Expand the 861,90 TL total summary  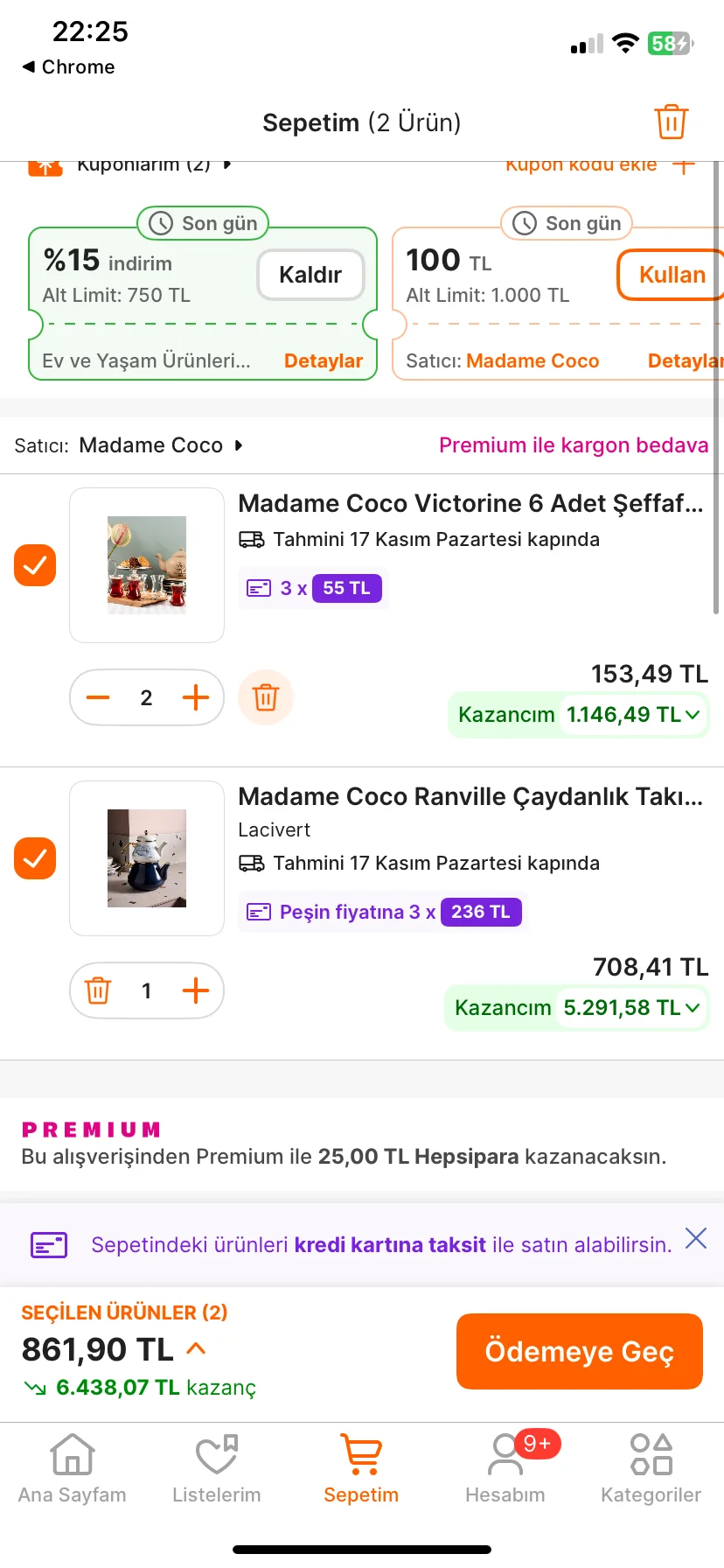197,1348
